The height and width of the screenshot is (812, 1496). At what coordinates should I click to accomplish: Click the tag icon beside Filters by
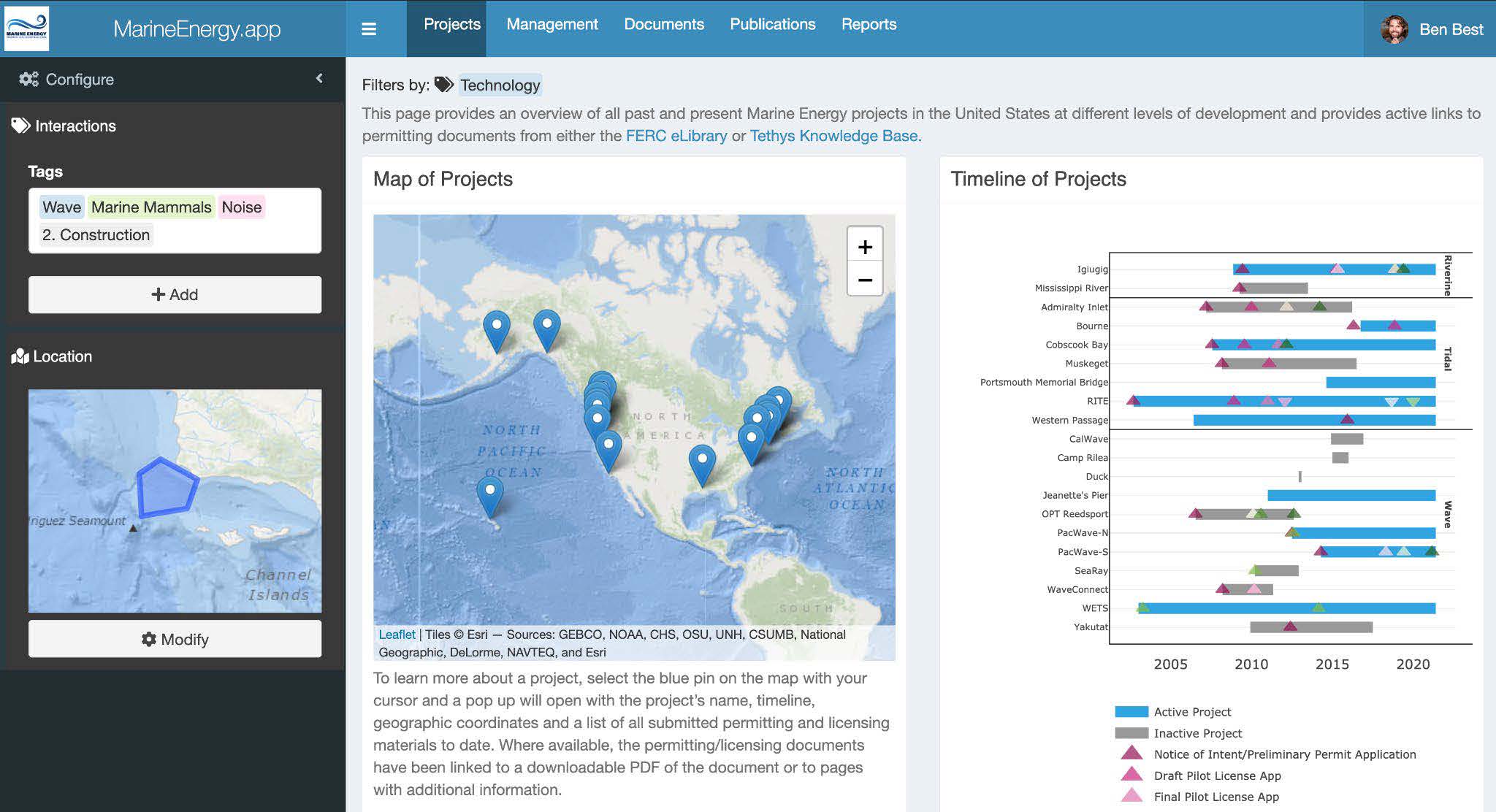(x=444, y=85)
